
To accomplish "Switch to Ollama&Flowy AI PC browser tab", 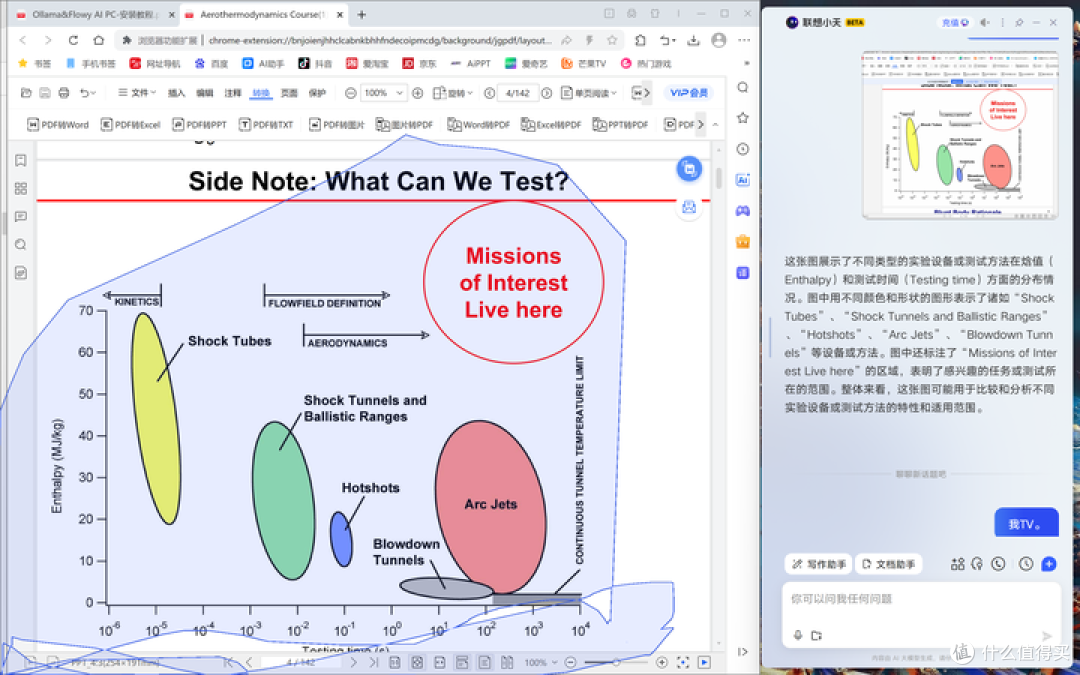I will click(95, 14).
